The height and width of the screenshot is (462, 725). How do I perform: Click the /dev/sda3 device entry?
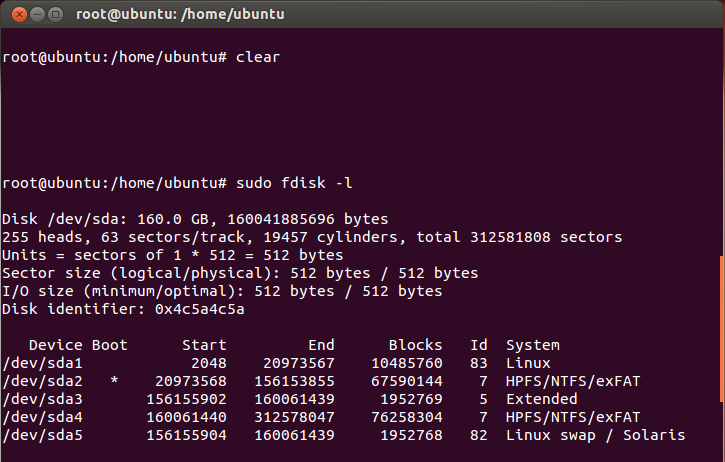coord(43,399)
